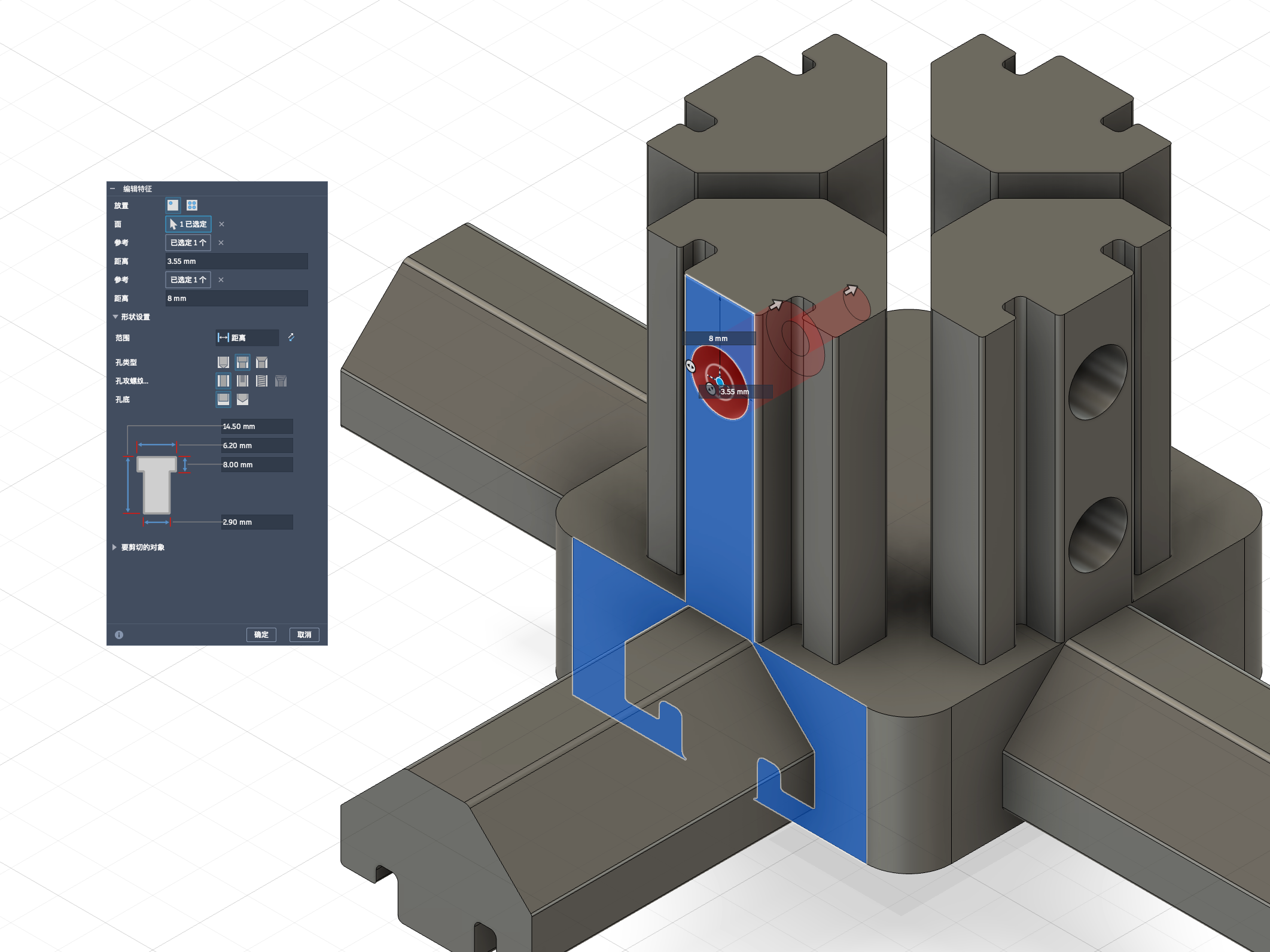Click the first 参考 '已选定 1 个' selector
1270x952 pixels.
(188, 243)
